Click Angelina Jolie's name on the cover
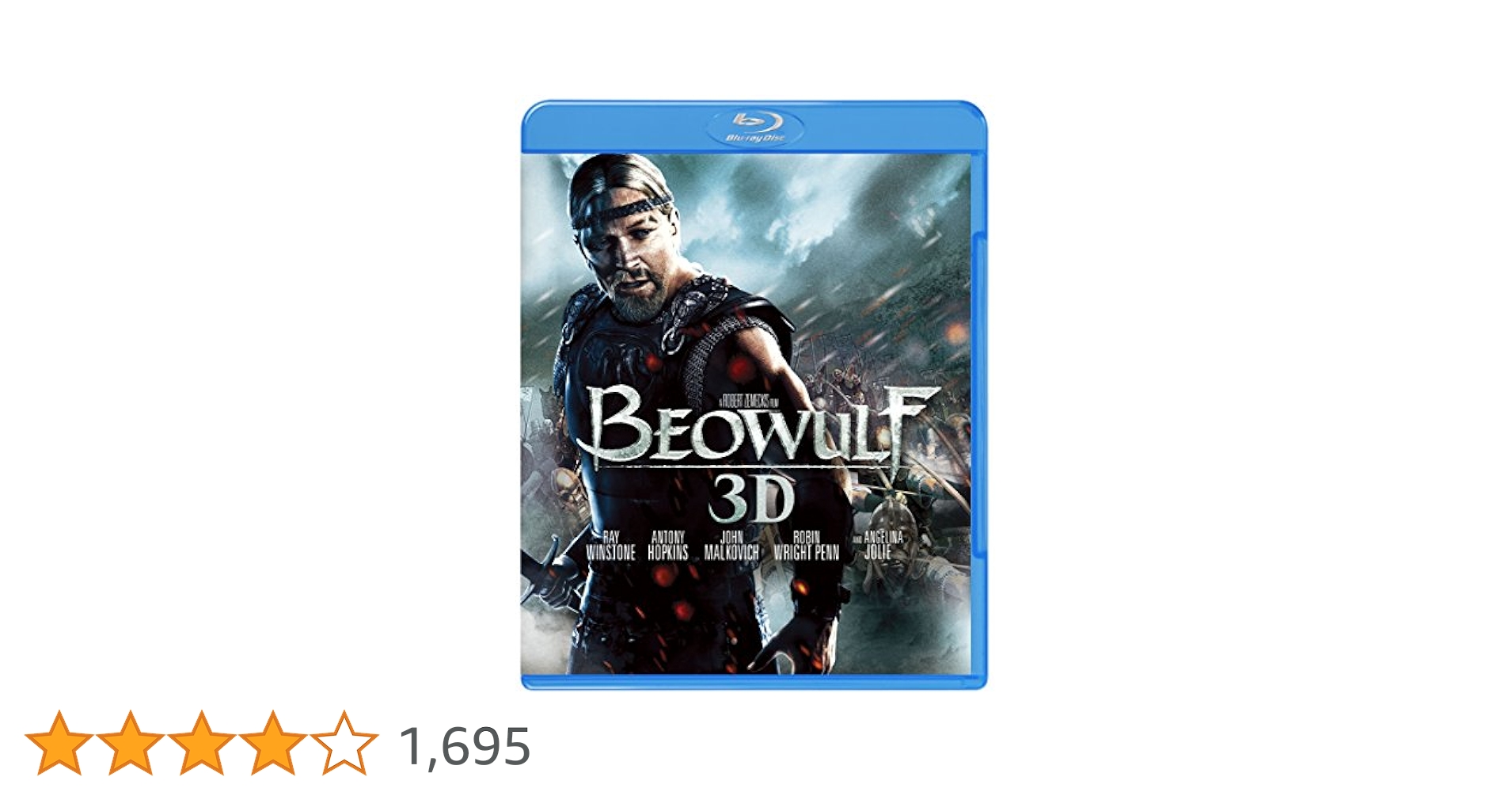This screenshot has width=1512, height=792. click(879, 545)
